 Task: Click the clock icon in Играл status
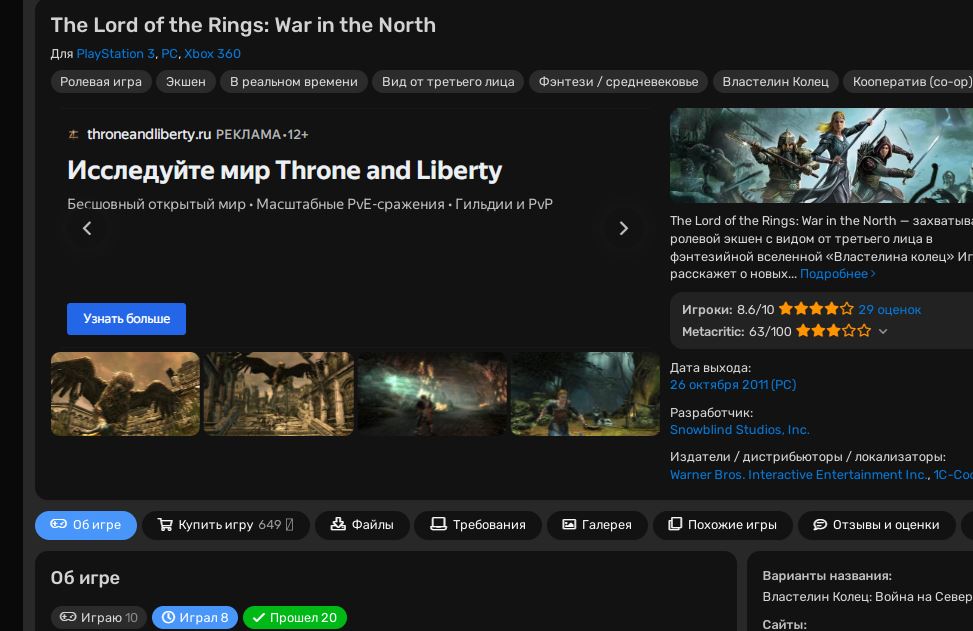(168, 617)
